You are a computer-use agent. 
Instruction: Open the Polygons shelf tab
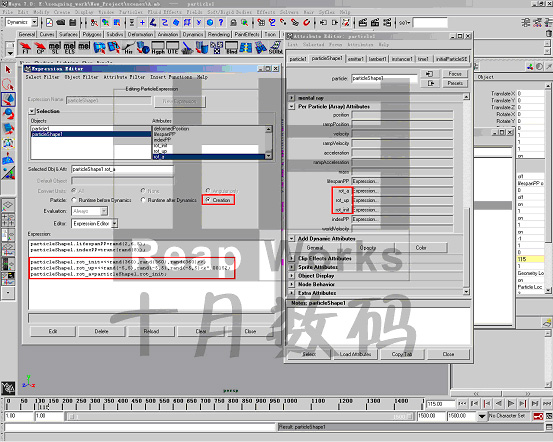tap(92, 34)
